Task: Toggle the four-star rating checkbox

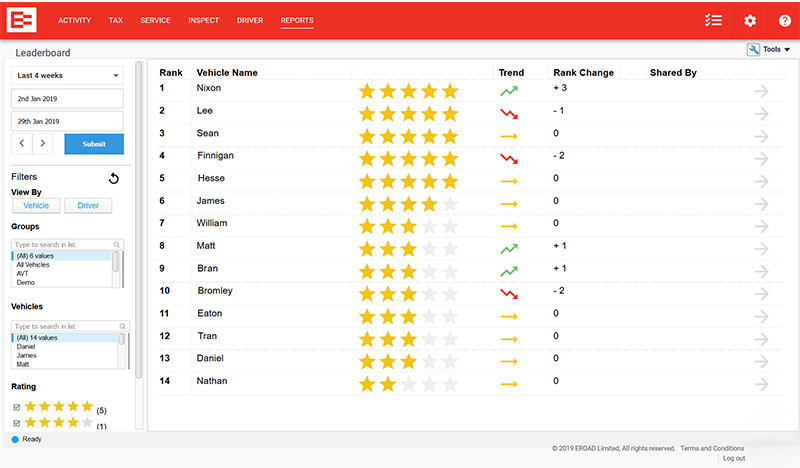Action: point(16,423)
